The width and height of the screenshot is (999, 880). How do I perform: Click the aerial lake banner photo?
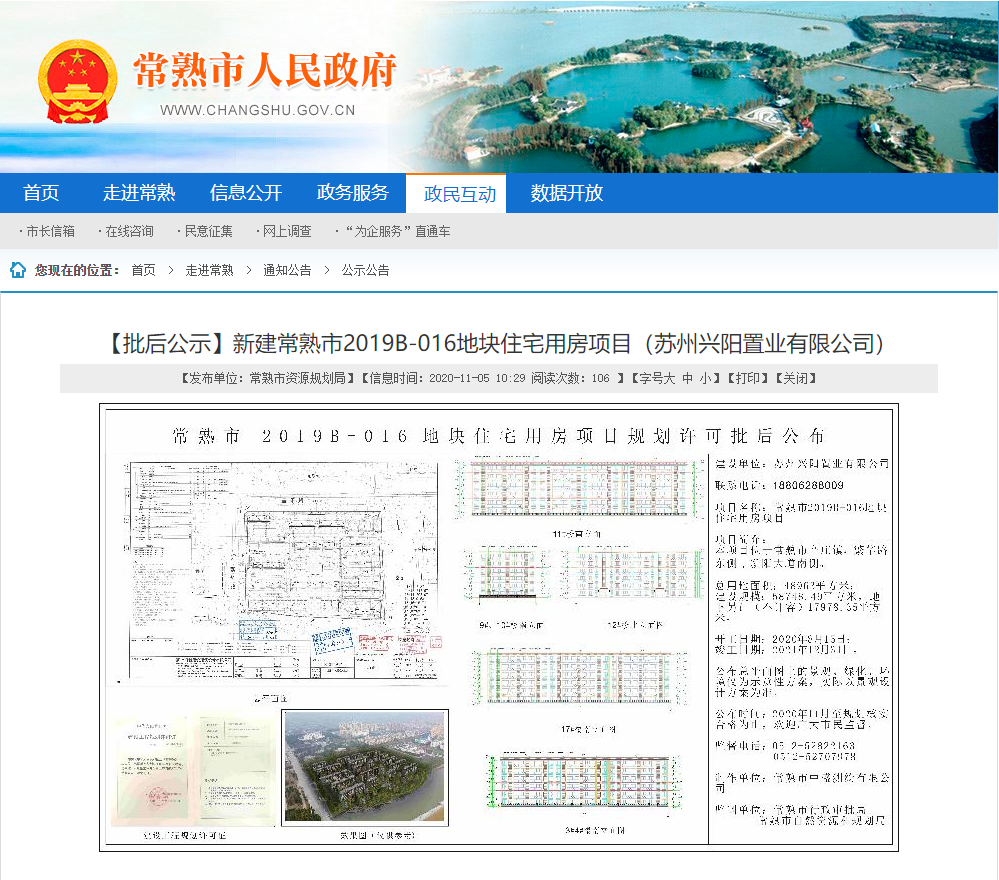point(701,86)
